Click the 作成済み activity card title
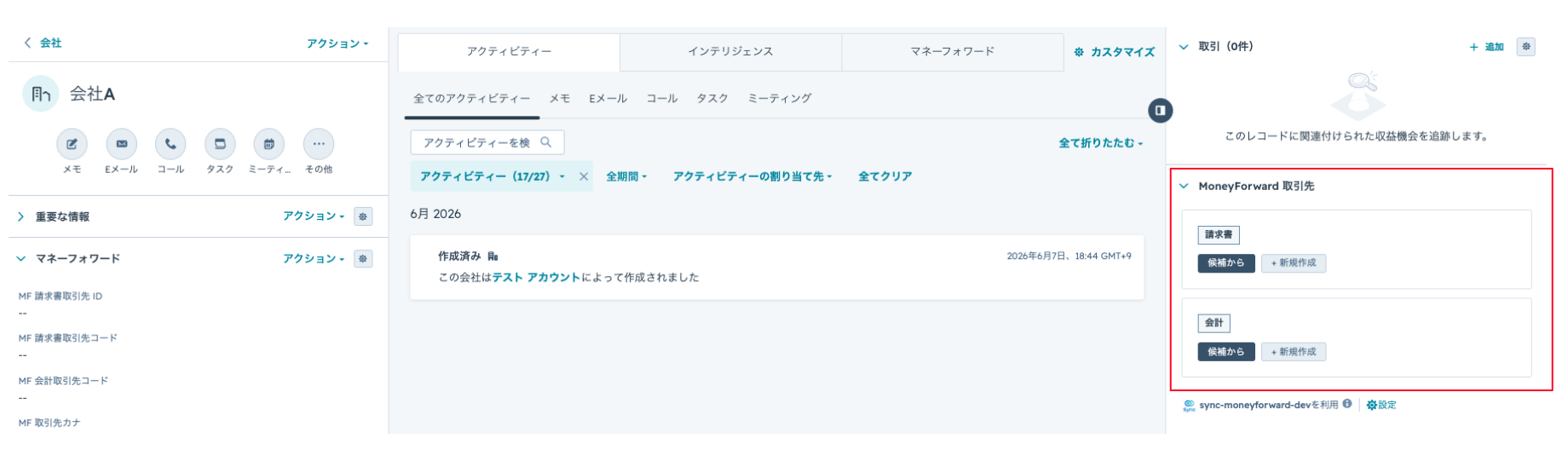 (459, 256)
